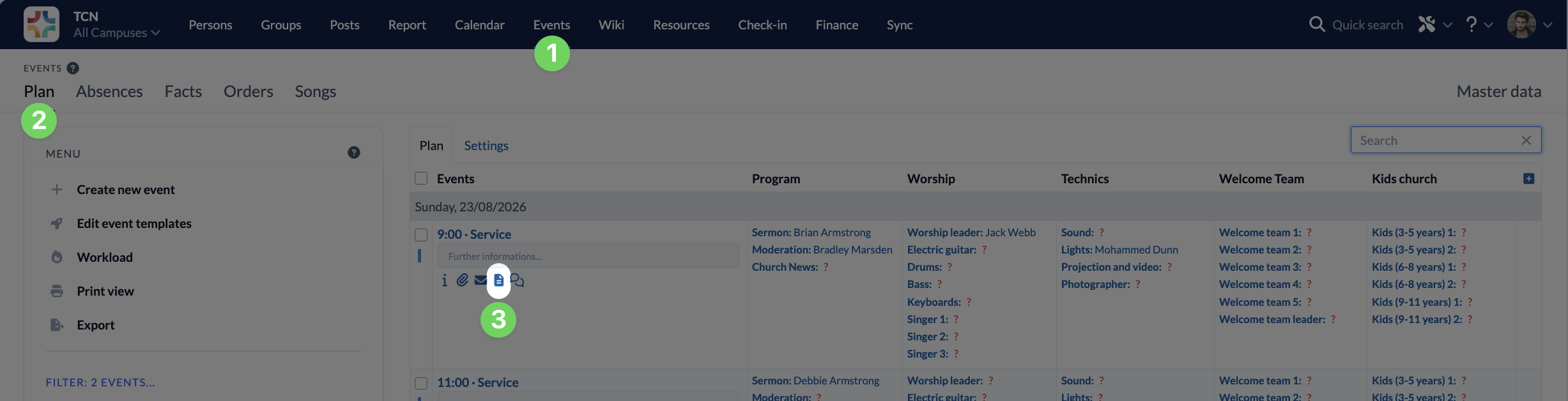Open the agenda document icon for 9:00 Service
1568x401 pixels.
pos(498,280)
